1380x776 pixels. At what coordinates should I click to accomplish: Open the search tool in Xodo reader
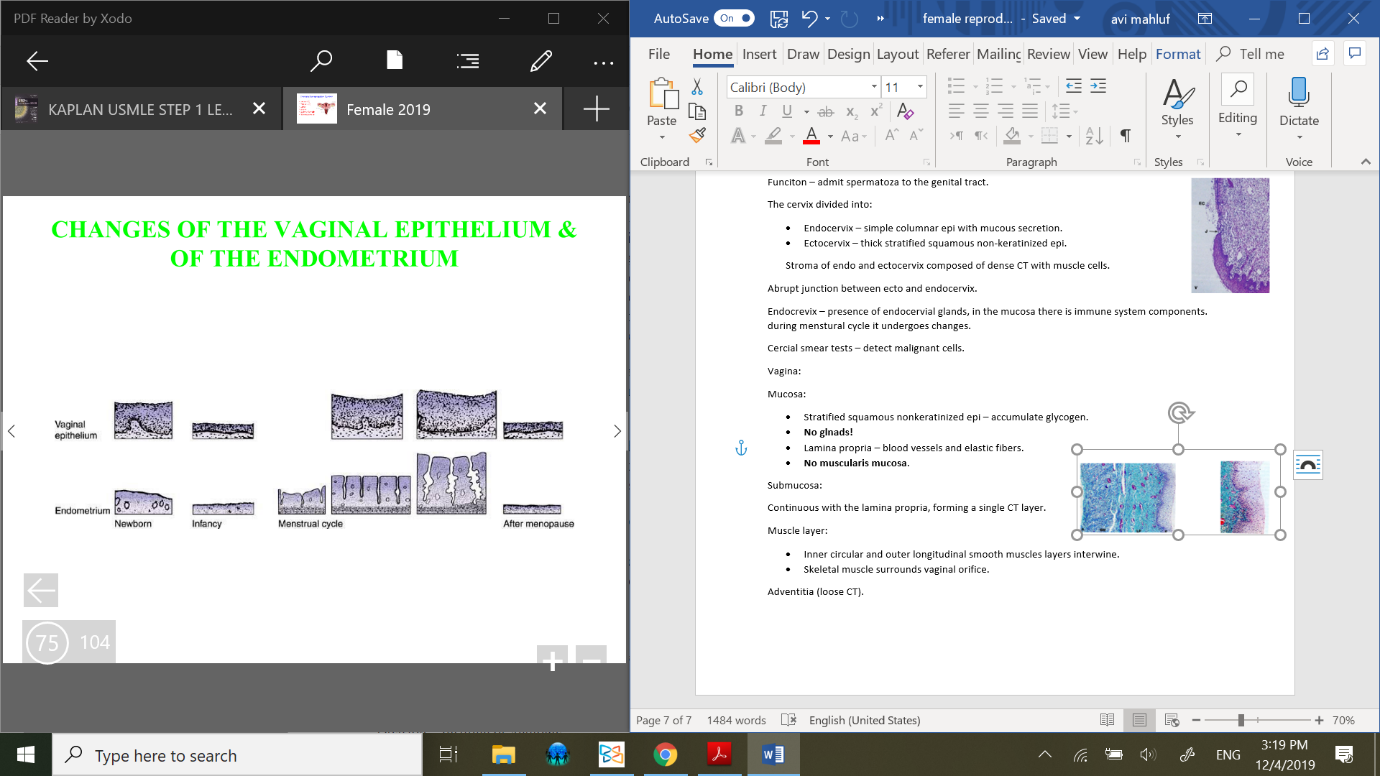point(321,62)
